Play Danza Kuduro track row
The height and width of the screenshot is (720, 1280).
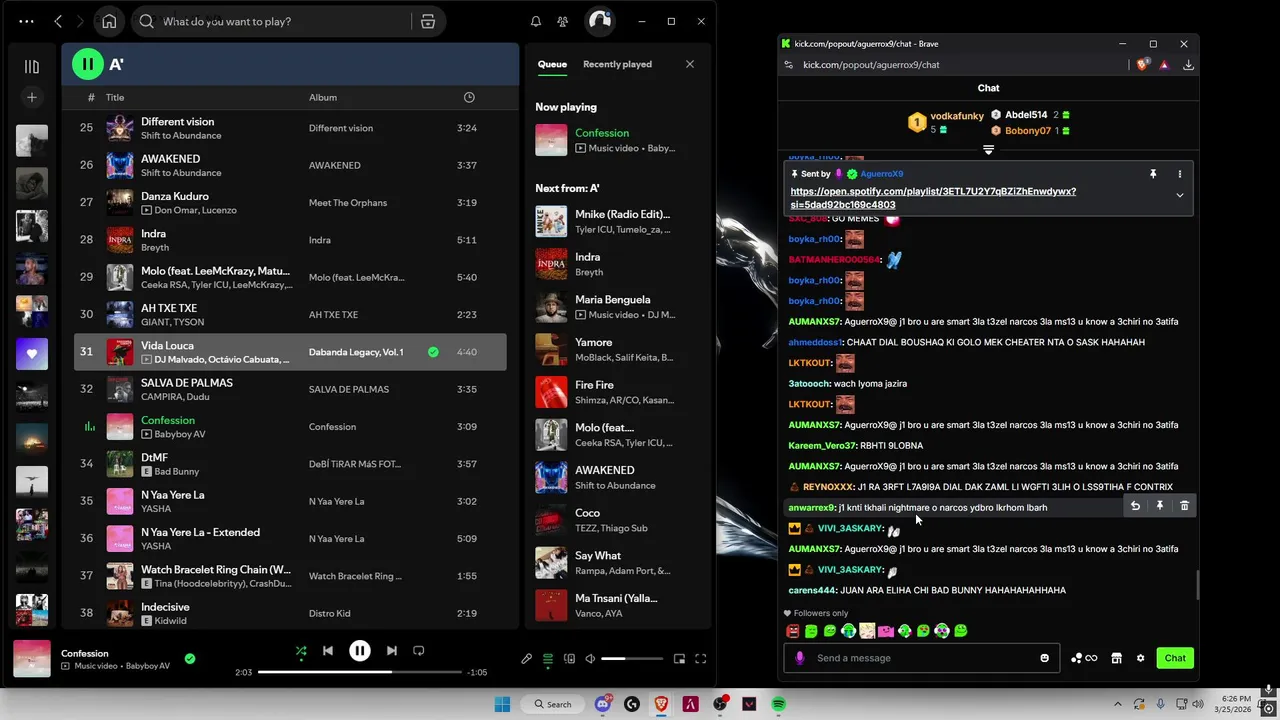(290, 202)
